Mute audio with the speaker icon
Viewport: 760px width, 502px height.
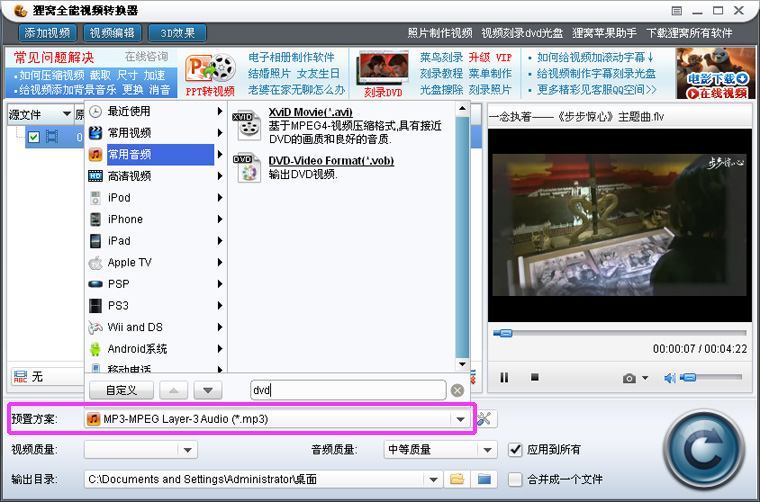(x=670, y=377)
